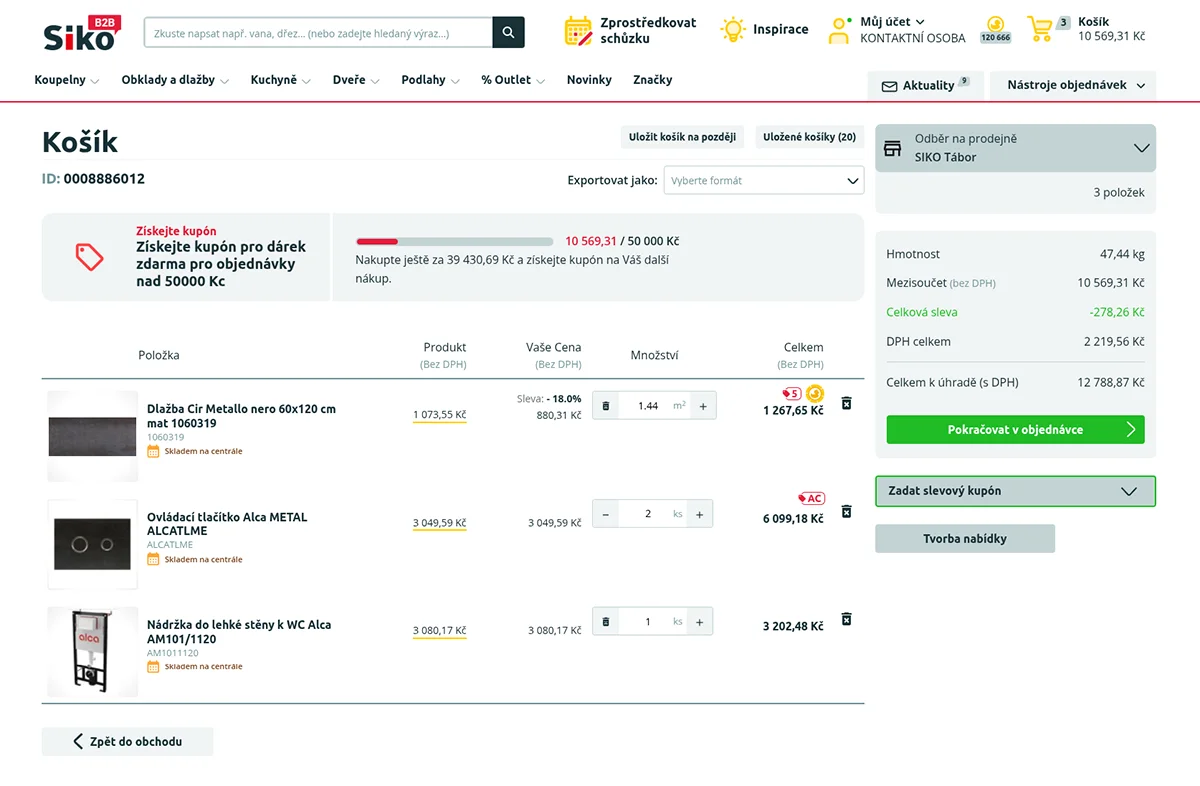Click trash icon in Nádržka quantity box
The image size is (1200, 786).
tap(605, 622)
